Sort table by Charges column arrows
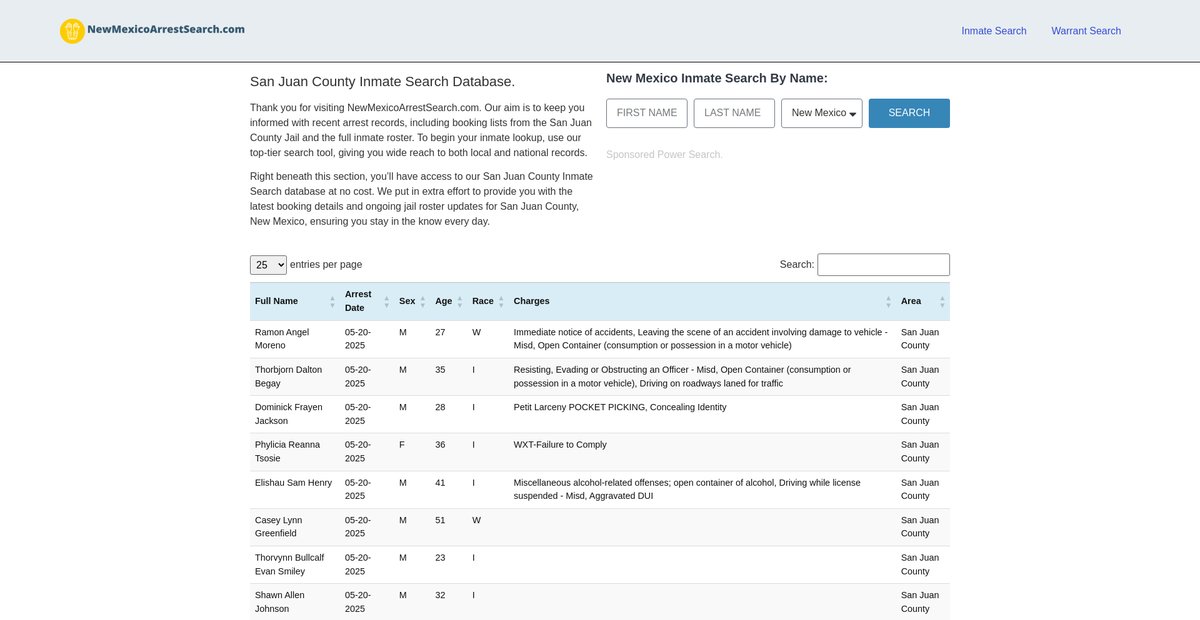The width and height of the screenshot is (1200, 620). tap(888, 301)
